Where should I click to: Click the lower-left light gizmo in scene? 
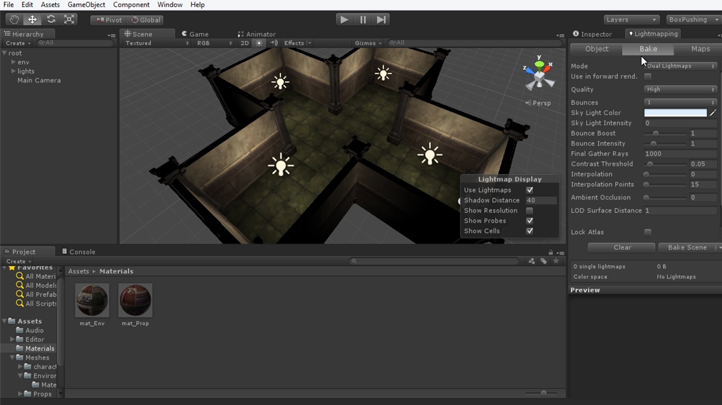[x=280, y=165]
